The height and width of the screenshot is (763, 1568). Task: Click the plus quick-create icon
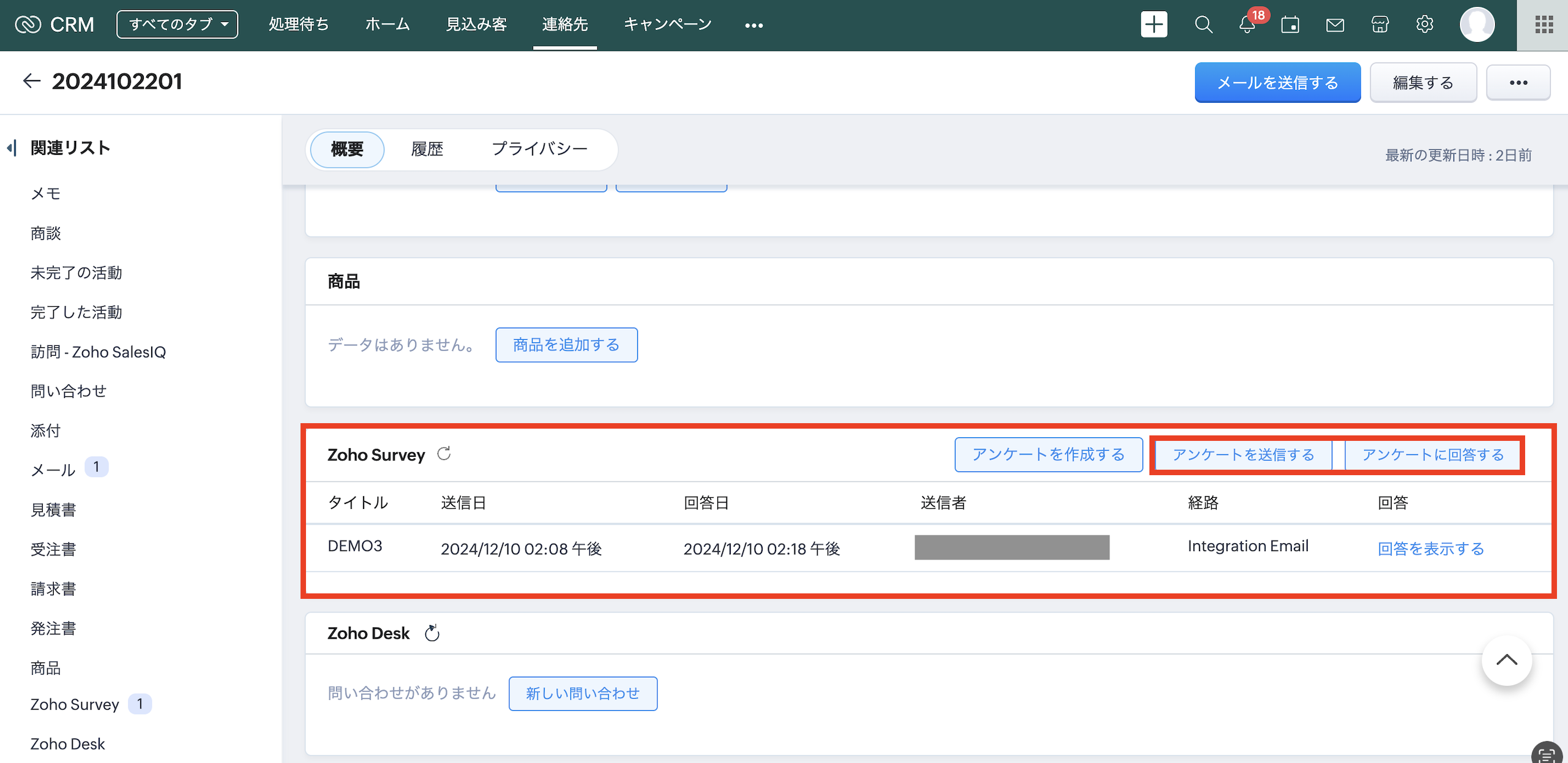[x=1154, y=24]
